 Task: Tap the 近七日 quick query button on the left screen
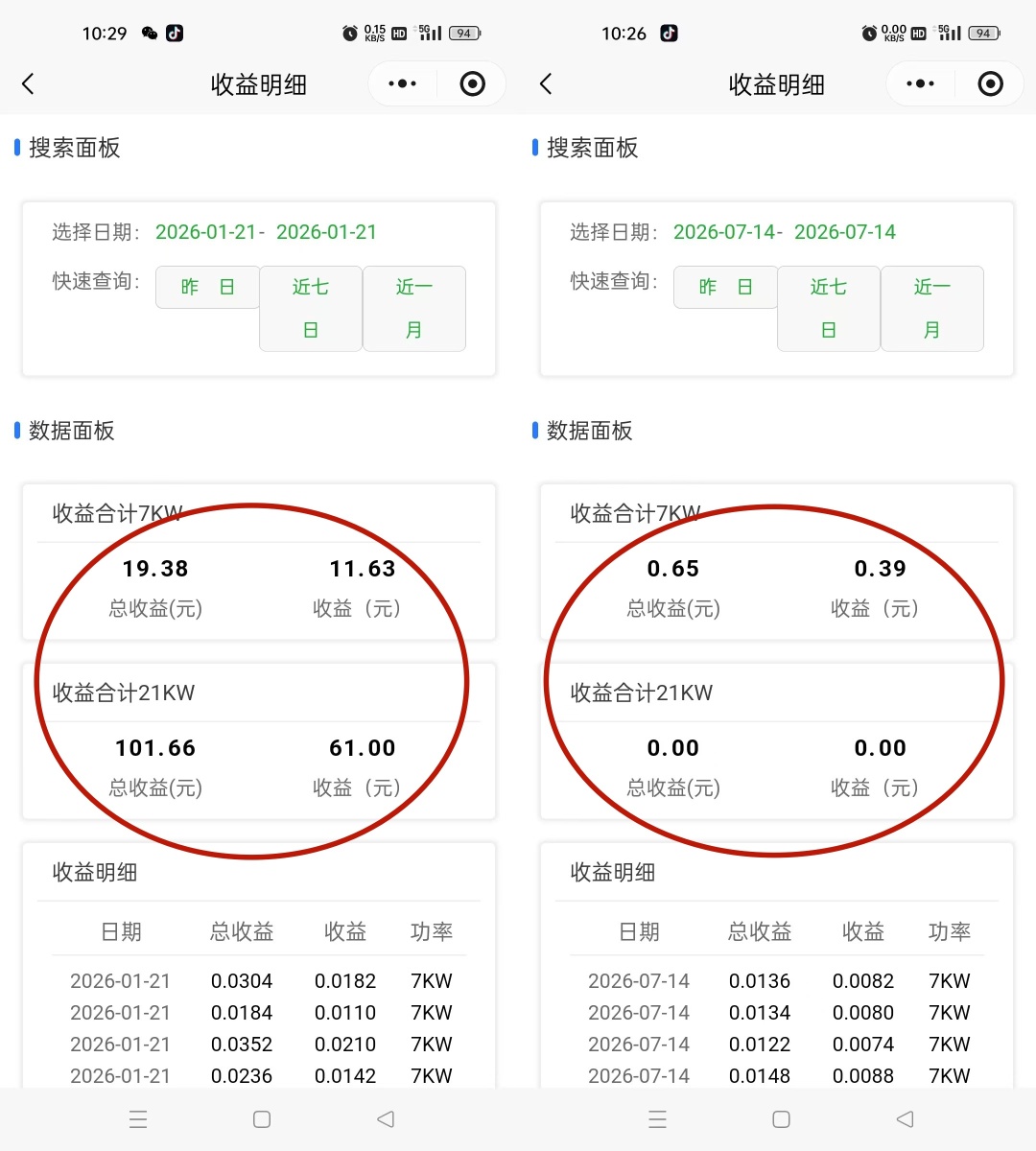311,308
